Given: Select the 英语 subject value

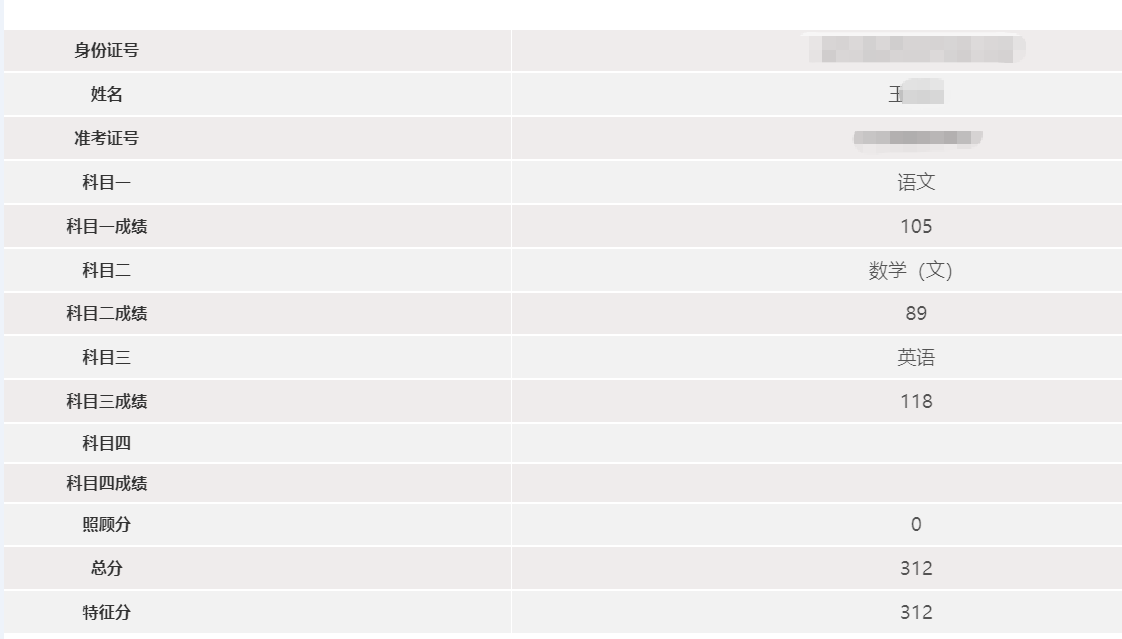Looking at the screenshot, I should click(915, 358).
